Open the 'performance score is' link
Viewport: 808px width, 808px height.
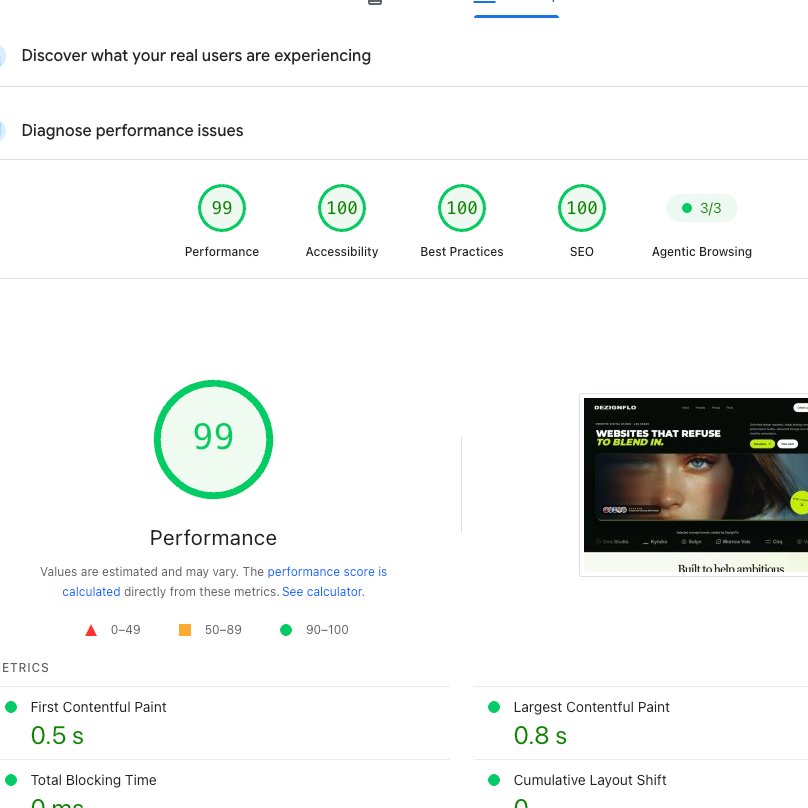327,571
